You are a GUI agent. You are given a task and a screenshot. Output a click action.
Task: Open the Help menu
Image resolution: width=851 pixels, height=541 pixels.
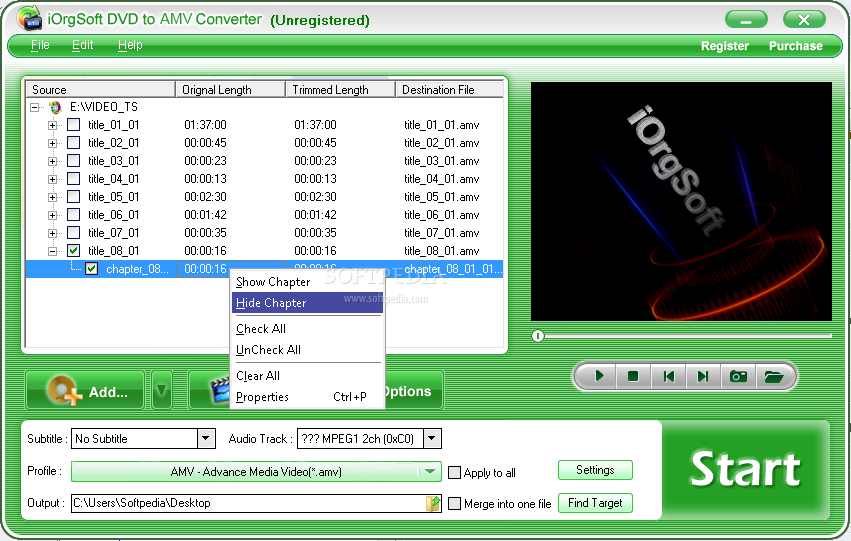(x=130, y=45)
